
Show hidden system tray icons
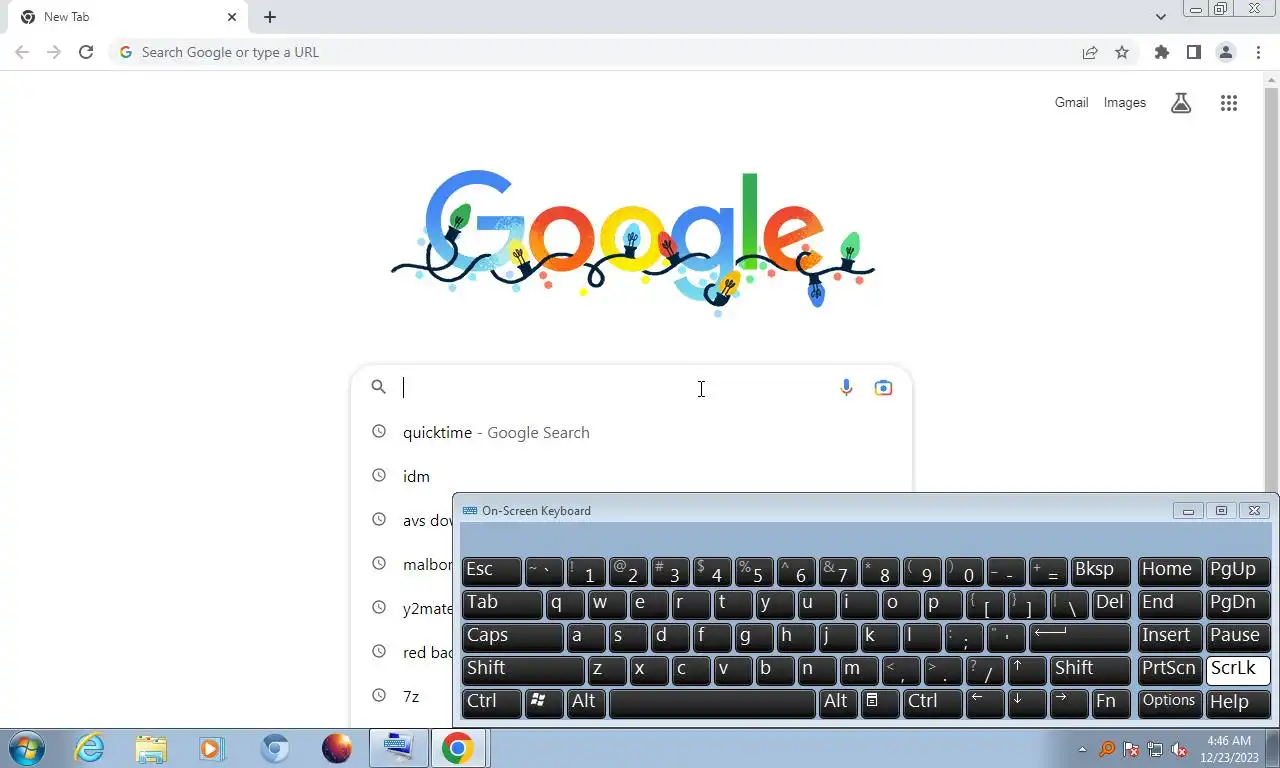(1082, 749)
